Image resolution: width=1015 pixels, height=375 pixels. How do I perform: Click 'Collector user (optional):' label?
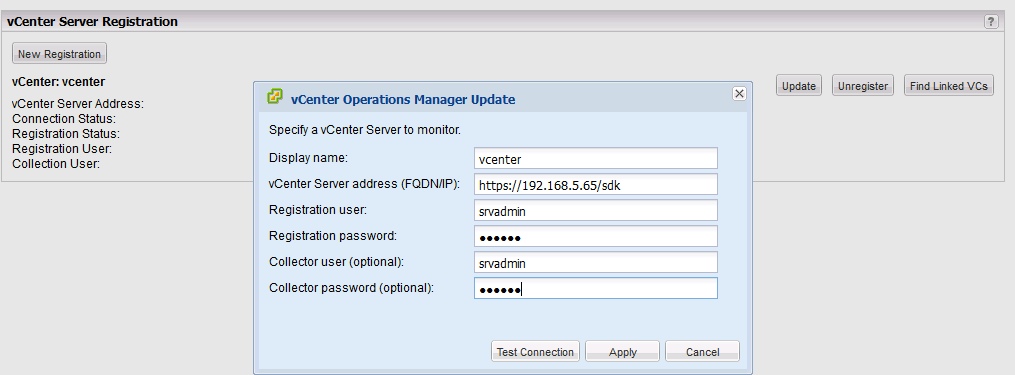tap(336, 262)
